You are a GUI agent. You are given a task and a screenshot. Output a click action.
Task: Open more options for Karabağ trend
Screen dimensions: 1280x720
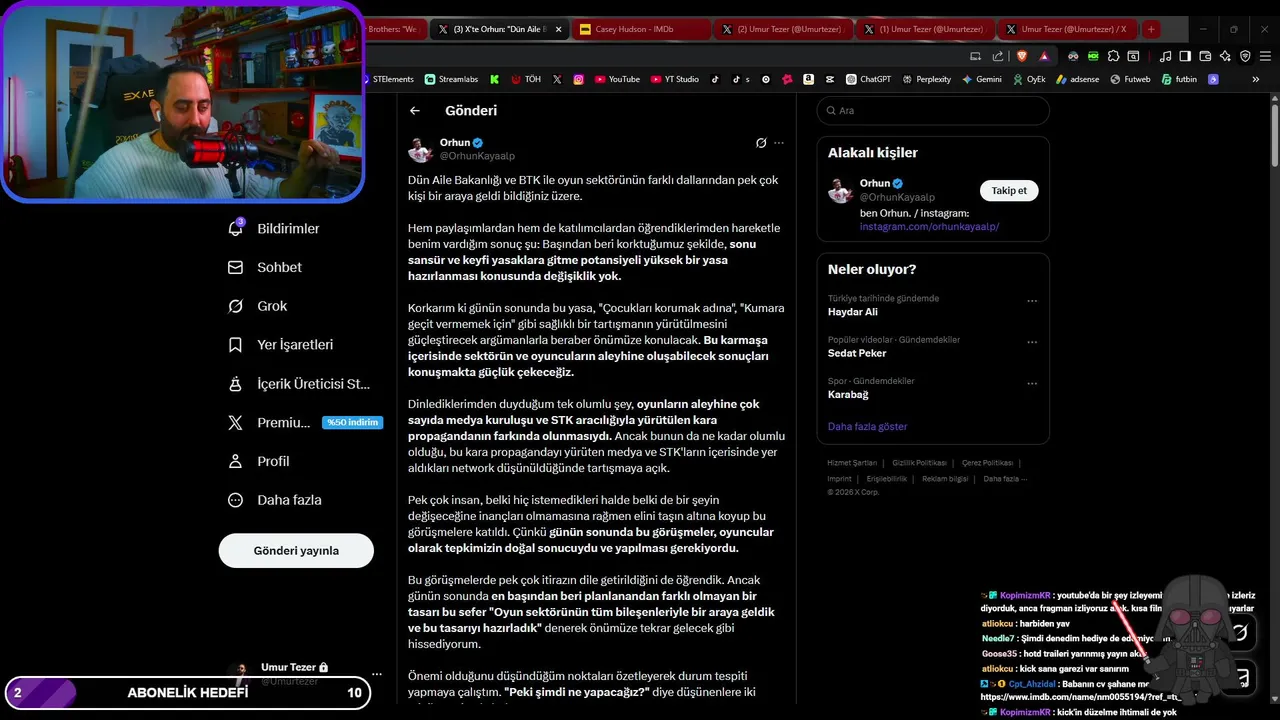(x=1032, y=383)
